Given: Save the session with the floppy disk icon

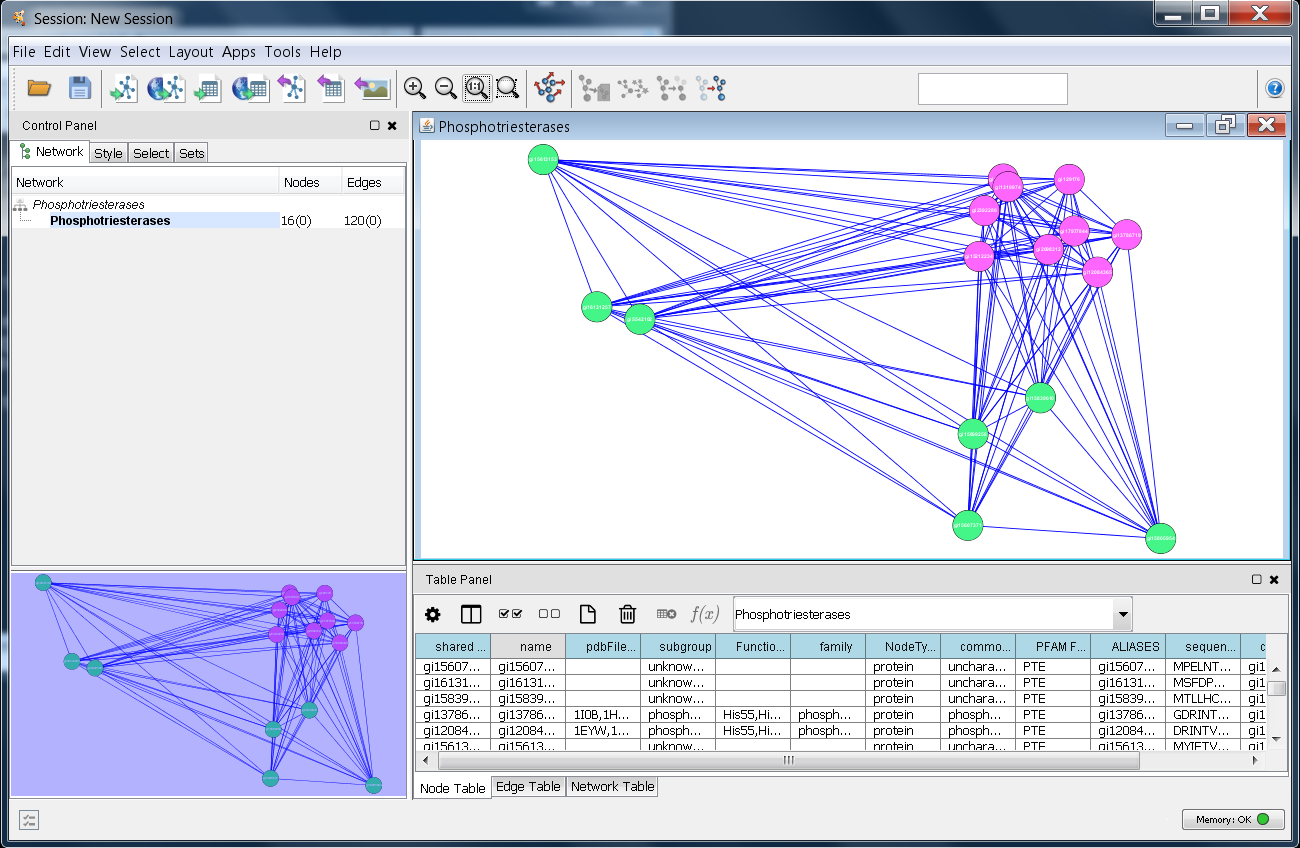Looking at the screenshot, I should pos(80,88).
